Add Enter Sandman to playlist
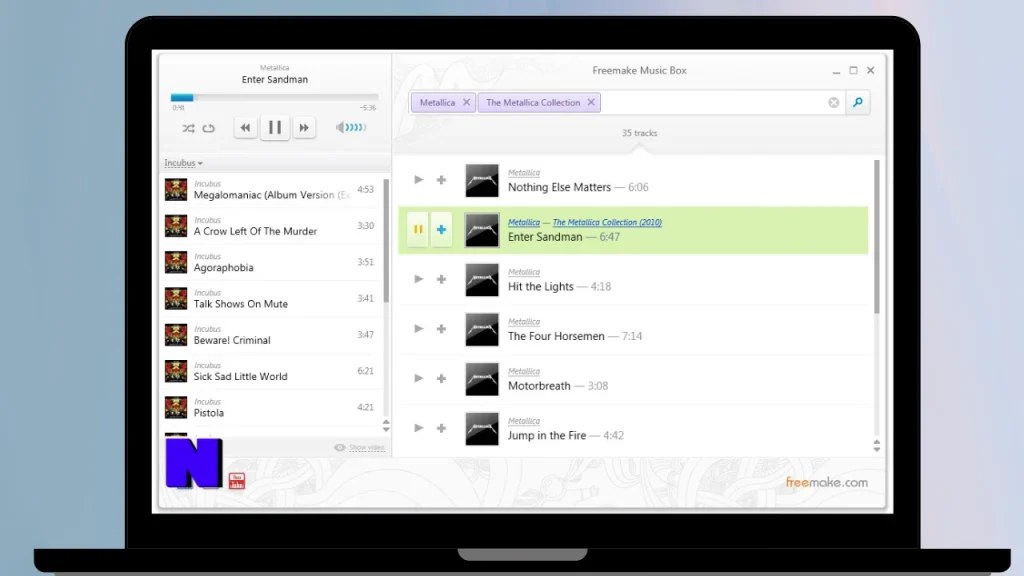The image size is (1024, 576). [441, 229]
